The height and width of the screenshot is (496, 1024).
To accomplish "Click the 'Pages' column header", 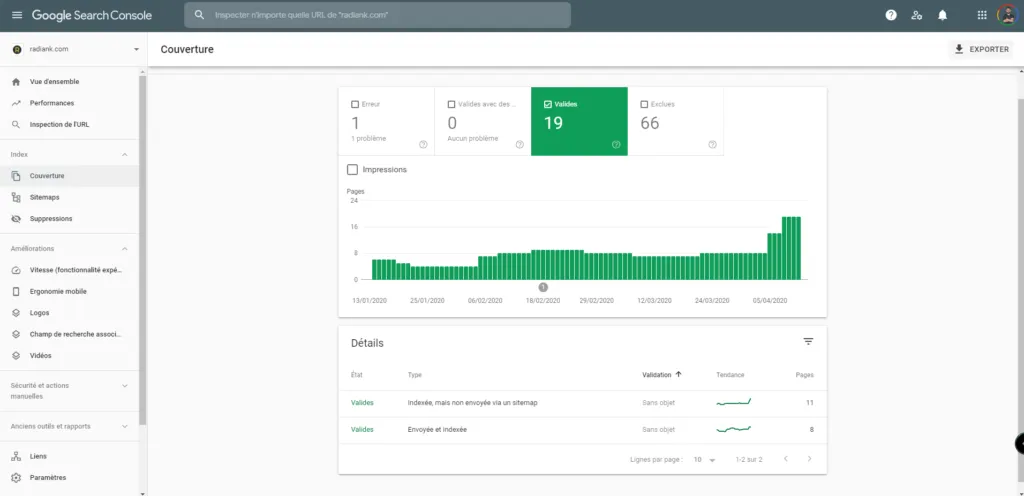I will [x=805, y=375].
